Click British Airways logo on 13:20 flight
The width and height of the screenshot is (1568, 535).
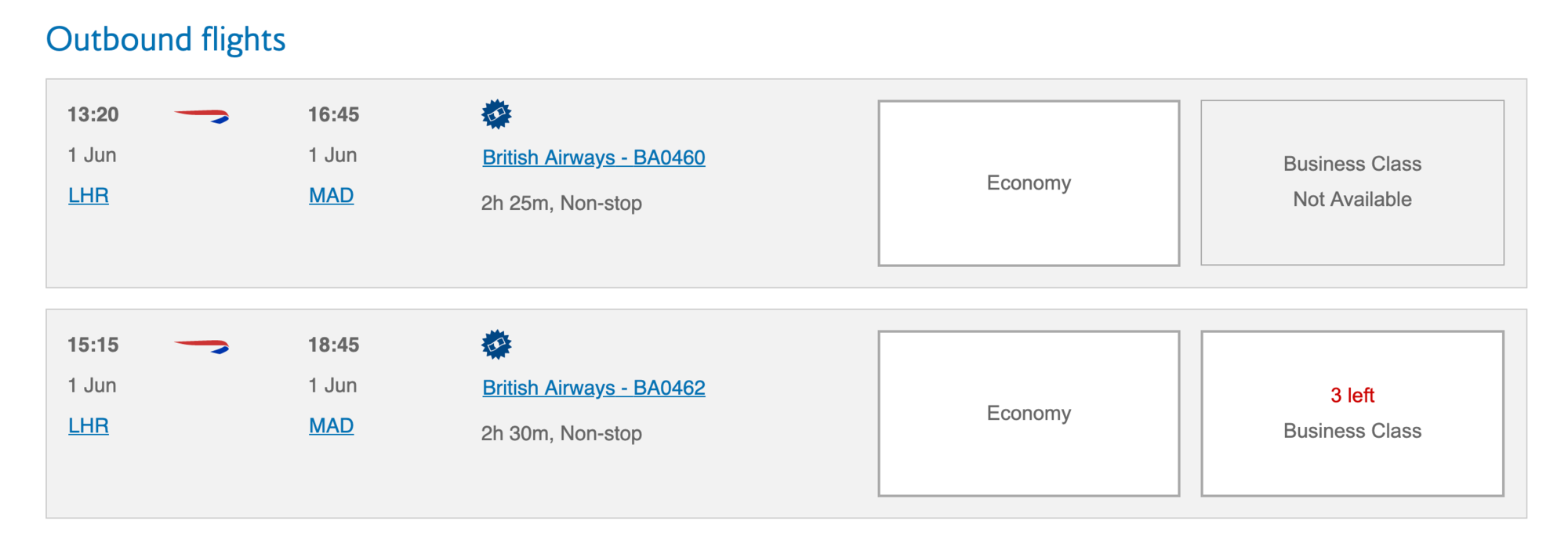tap(201, 116)
